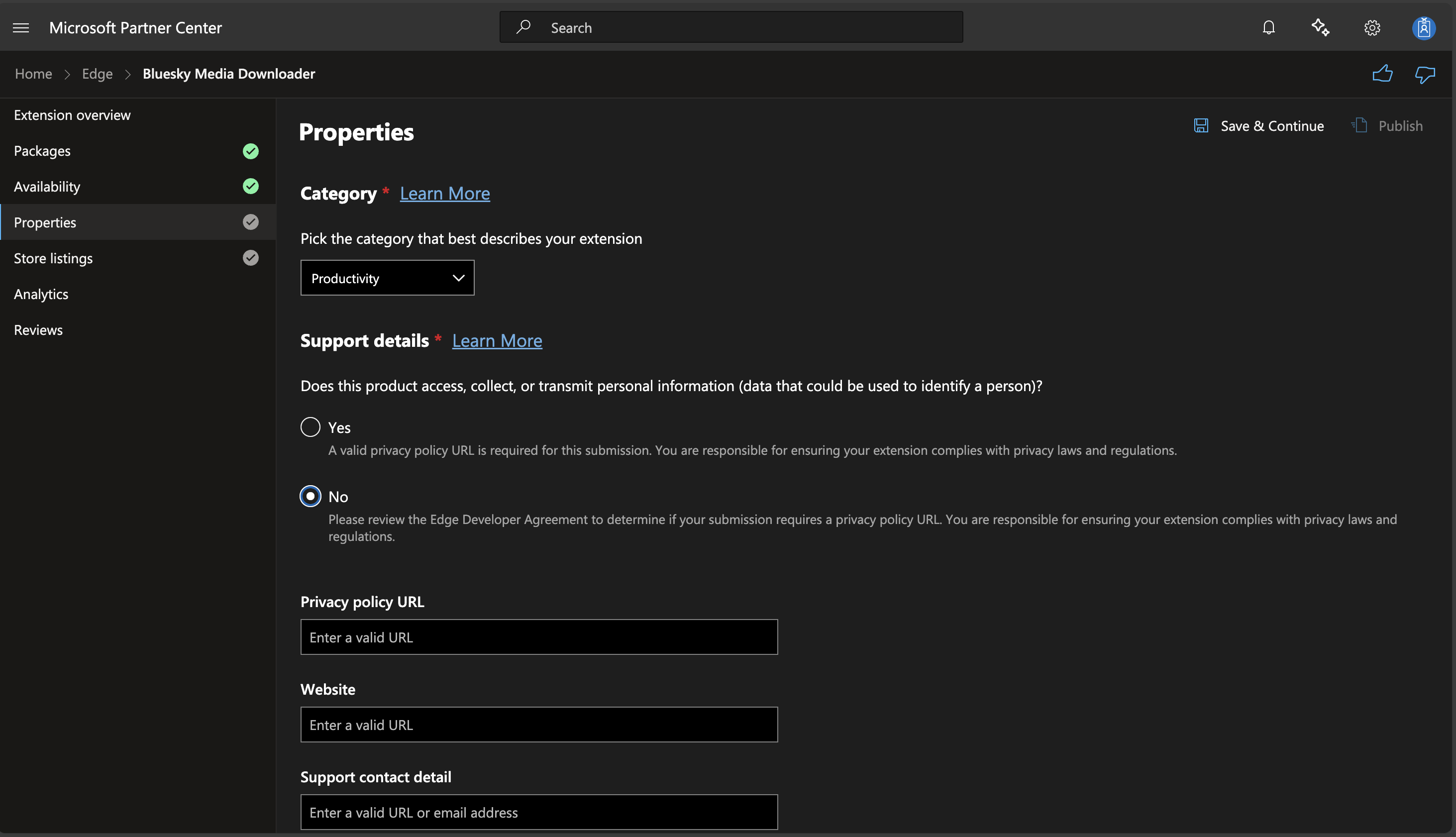Viewport: 1456px width, 837px height.
Task: Click the search magnifier icon
Action: (x=523, y=26)
